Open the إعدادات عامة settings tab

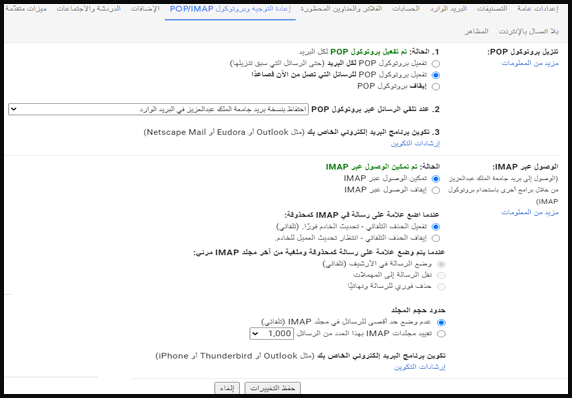coord(537,9)
